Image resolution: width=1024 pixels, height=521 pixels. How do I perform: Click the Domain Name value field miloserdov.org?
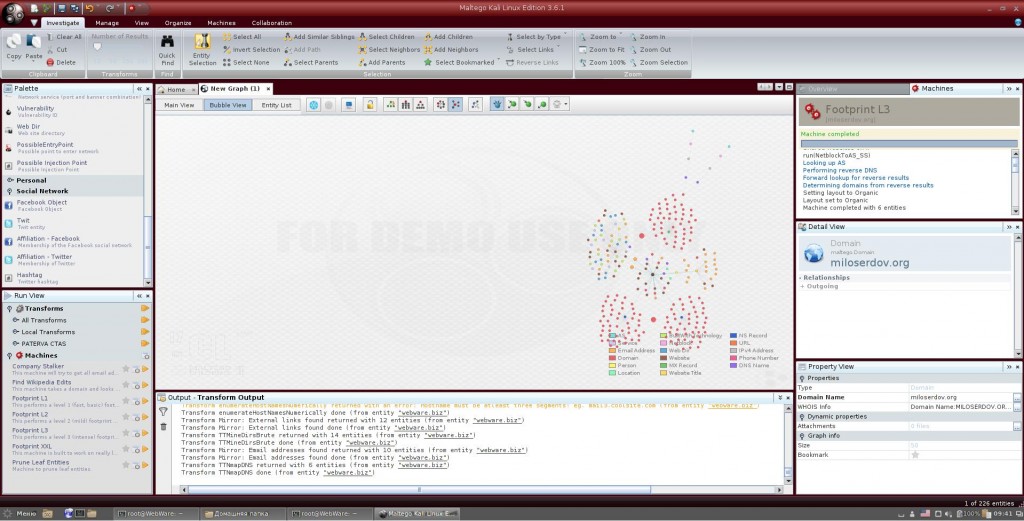point(960,397)
